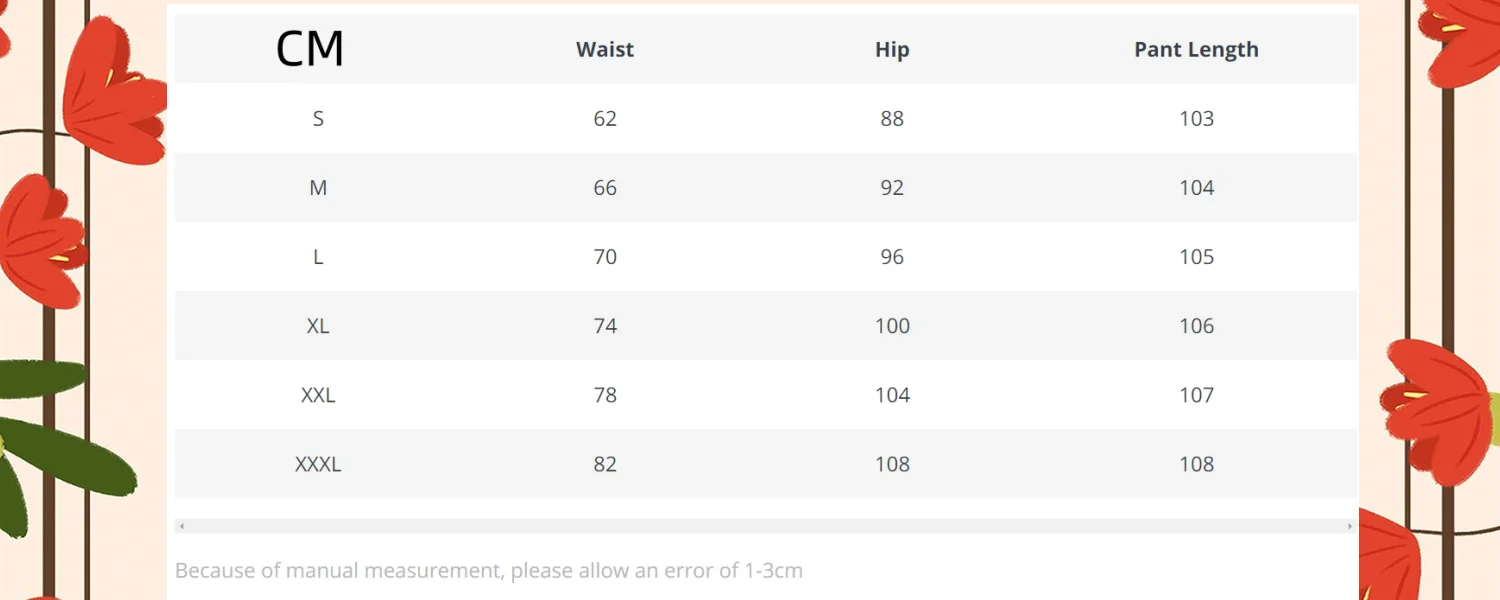Click waist value 78 for size XXL
Viewport: 1500px width, 600px height.
tap(605, 395)
